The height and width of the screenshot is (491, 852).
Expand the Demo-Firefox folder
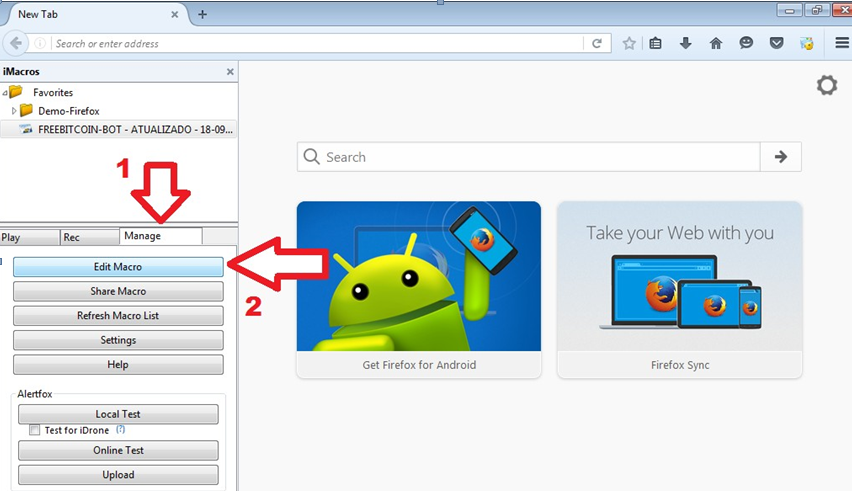tap(14, 111)
